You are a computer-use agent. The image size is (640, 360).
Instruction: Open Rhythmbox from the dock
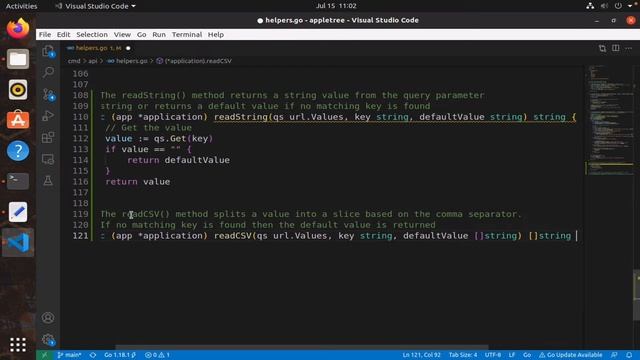click(x=18, y=90)
